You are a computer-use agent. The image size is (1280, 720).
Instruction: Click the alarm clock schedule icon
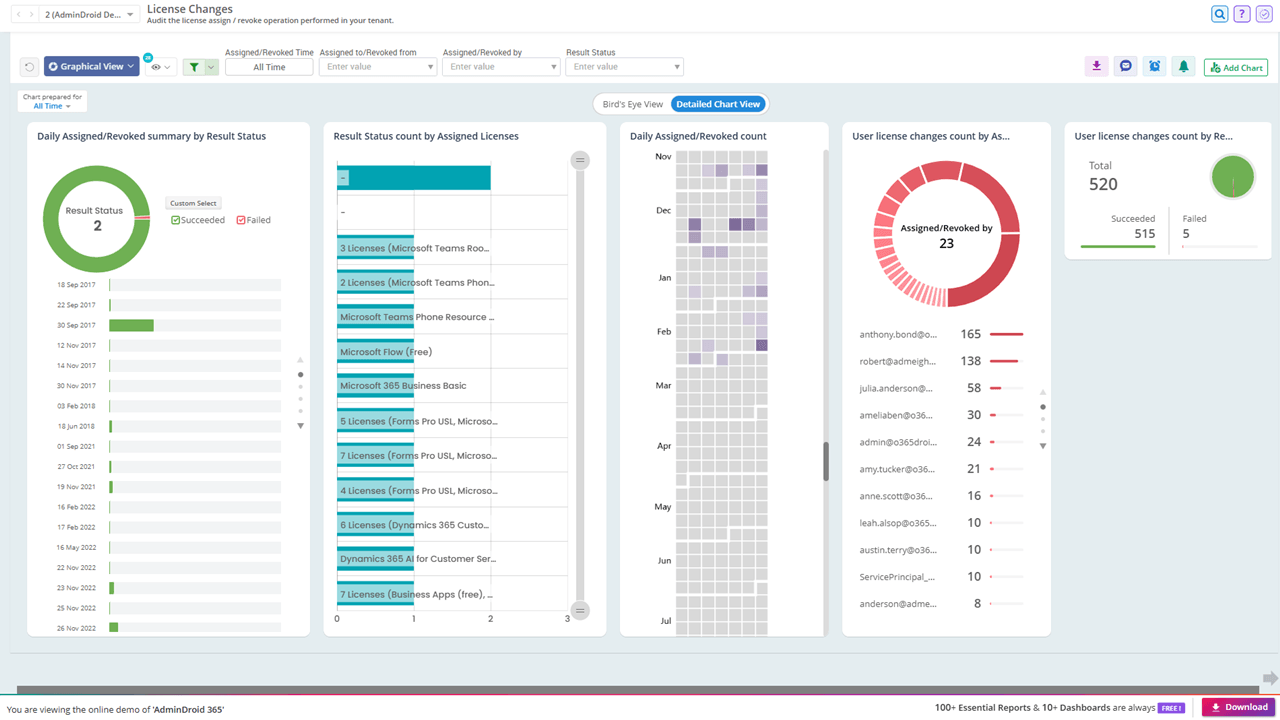(1154, 66)
